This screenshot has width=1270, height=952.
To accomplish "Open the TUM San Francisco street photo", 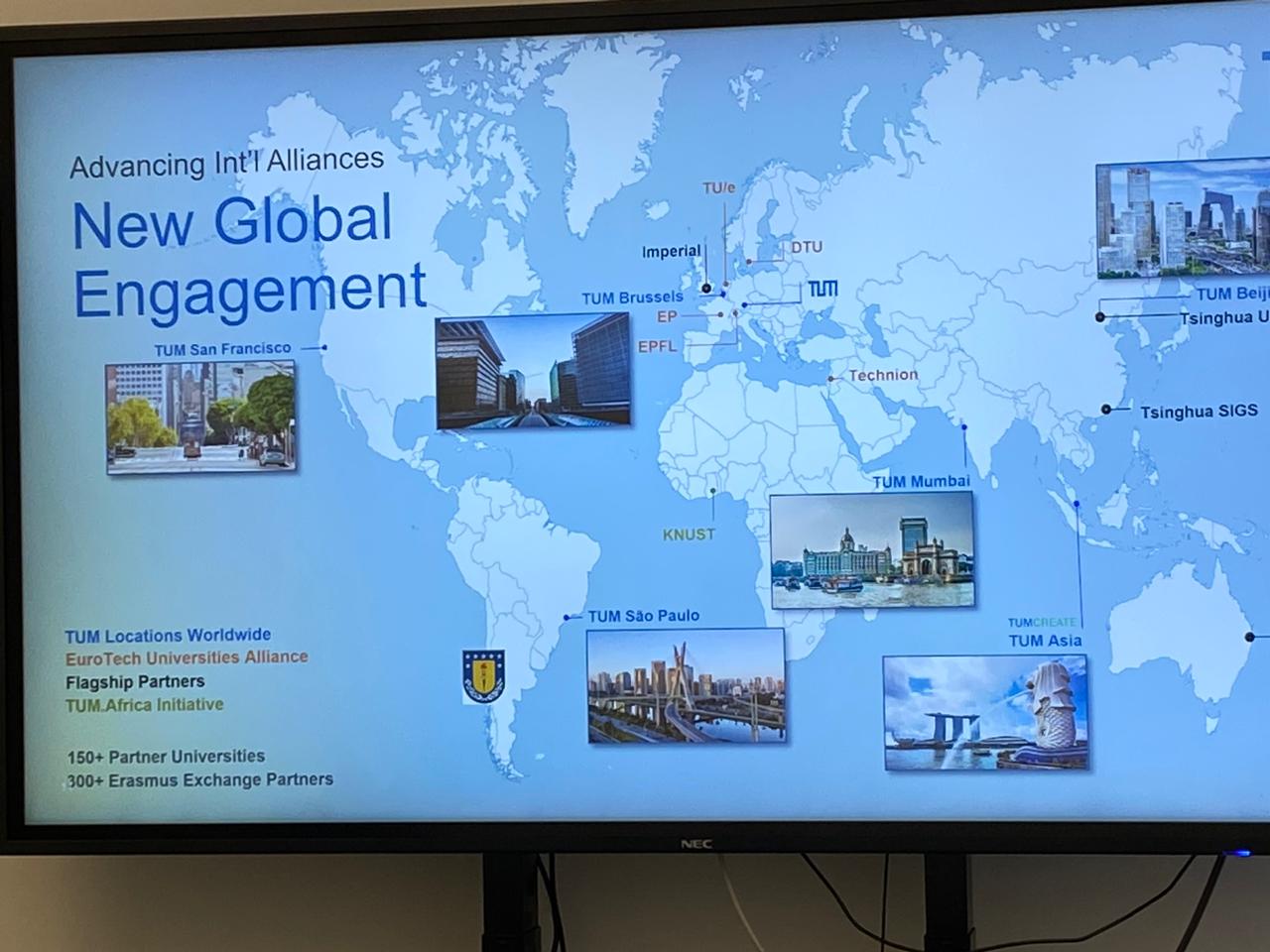I will tap(200, 416).
